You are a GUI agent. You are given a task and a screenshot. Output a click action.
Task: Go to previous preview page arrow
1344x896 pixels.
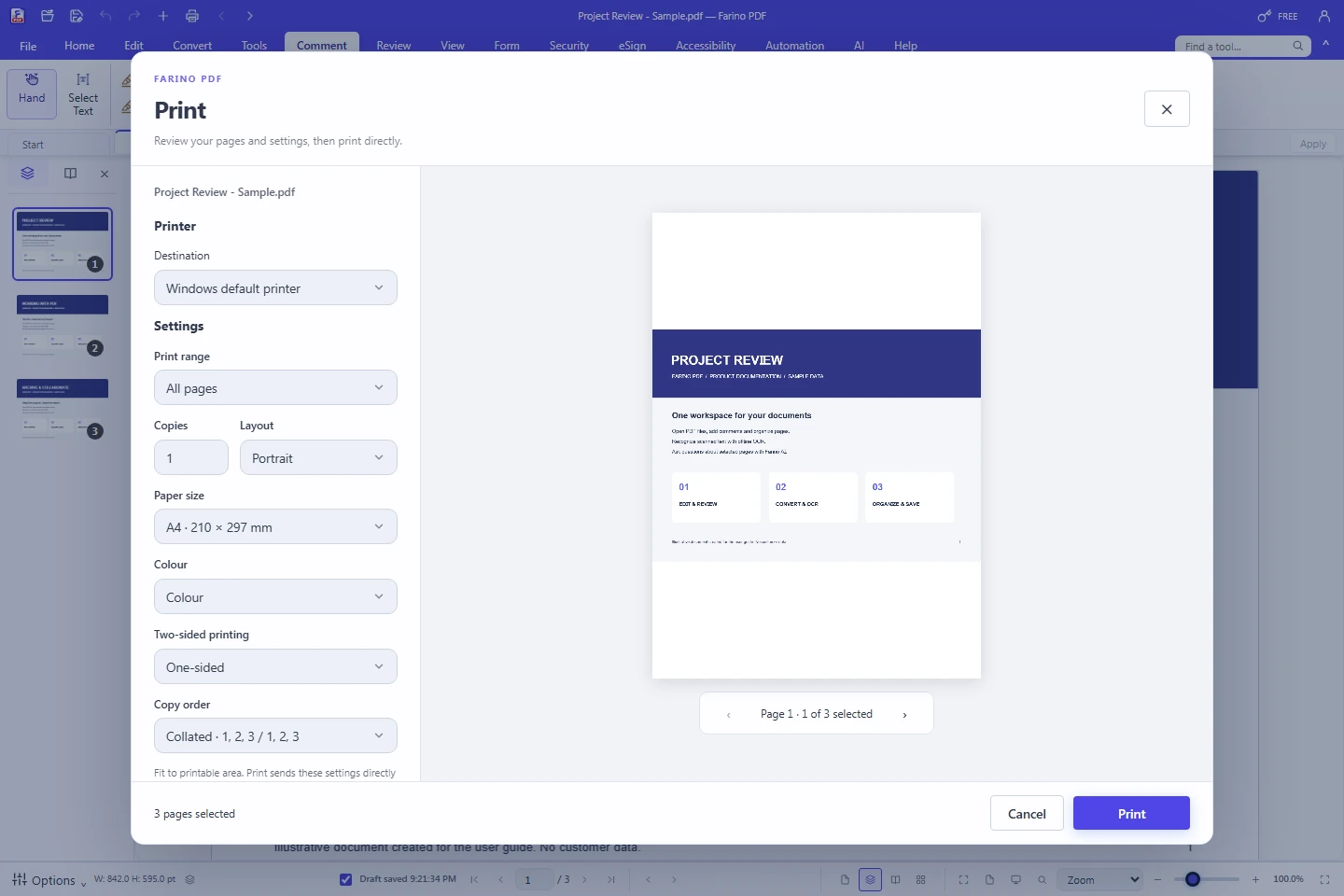[x=728, y=714]
